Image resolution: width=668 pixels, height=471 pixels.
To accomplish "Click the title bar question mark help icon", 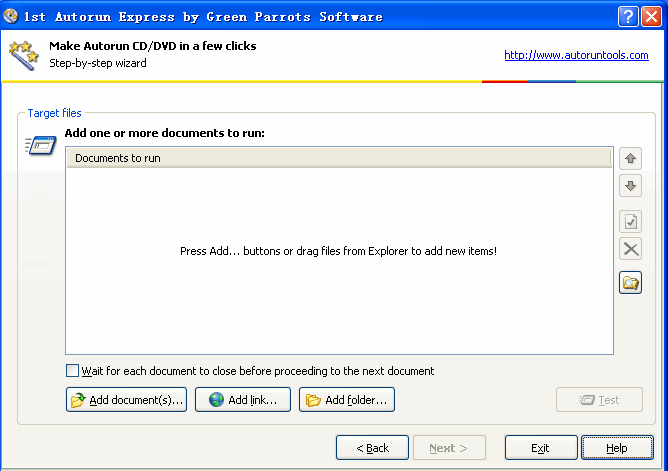I will [x=628, y=17].
